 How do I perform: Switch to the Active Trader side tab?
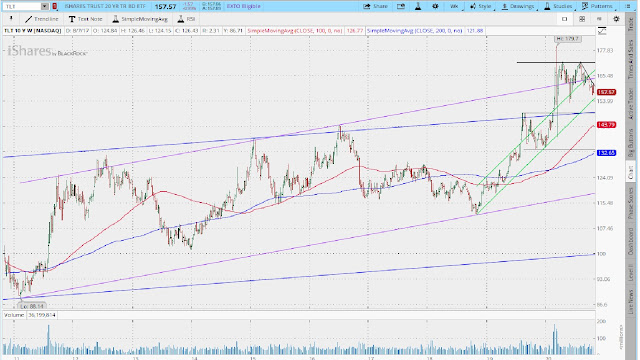(631, 103)
